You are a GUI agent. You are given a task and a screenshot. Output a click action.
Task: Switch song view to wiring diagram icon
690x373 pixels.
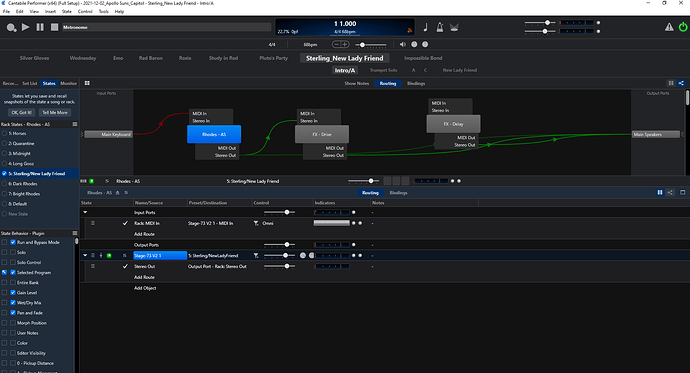[681, 83]
